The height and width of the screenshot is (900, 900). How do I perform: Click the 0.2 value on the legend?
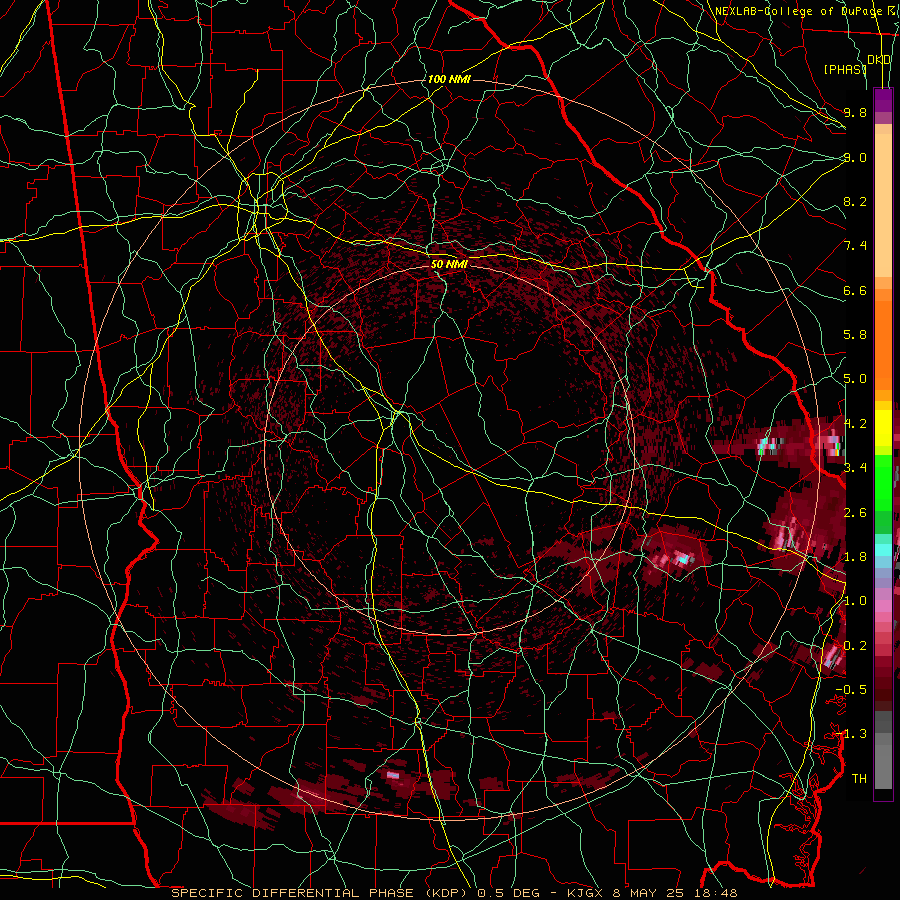[855, 646]
